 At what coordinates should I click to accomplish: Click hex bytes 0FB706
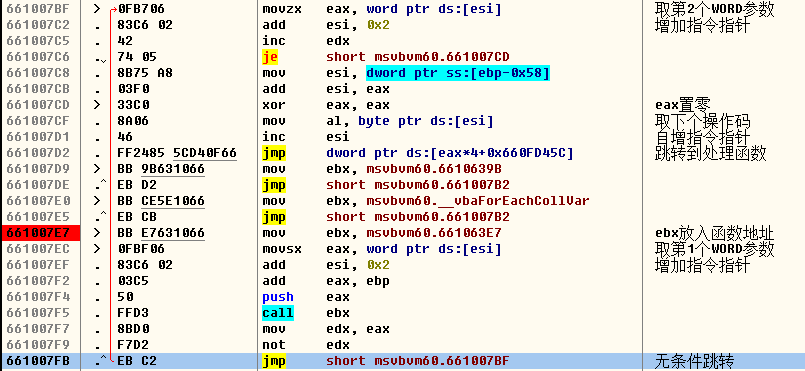click(141, 9)
